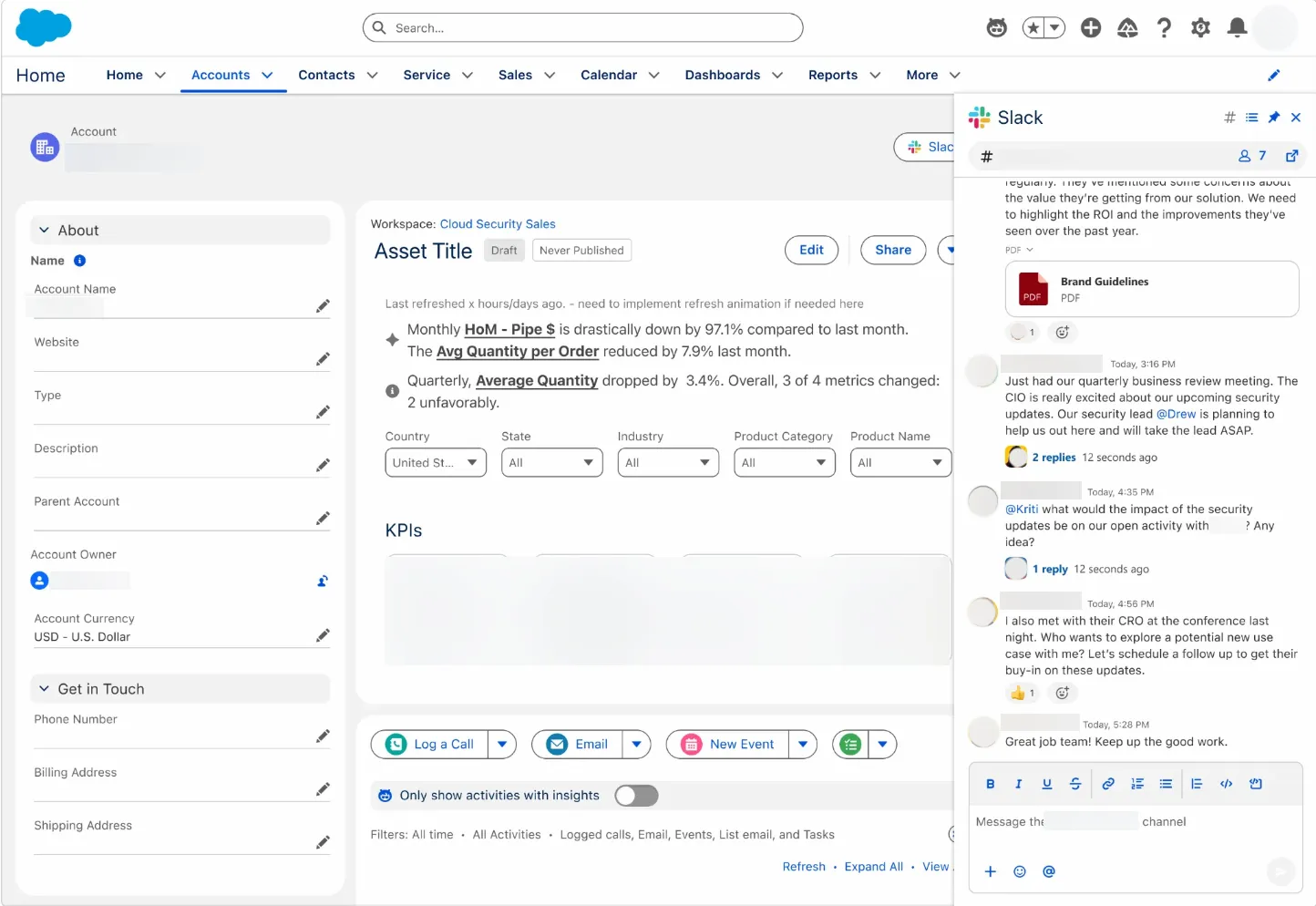This screenshot has width=1316, height=906.
Task: Click the Log a Call button
Action: tap(430, 745)
